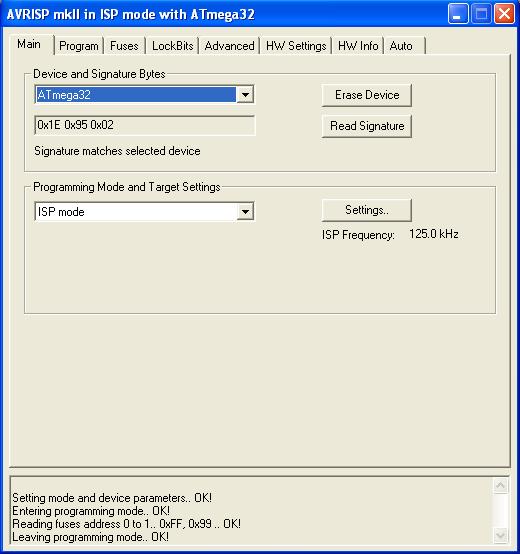520x554 pixels.
Task: Click the down arrow of the log scrollbar
Action: tap(501, 535)
